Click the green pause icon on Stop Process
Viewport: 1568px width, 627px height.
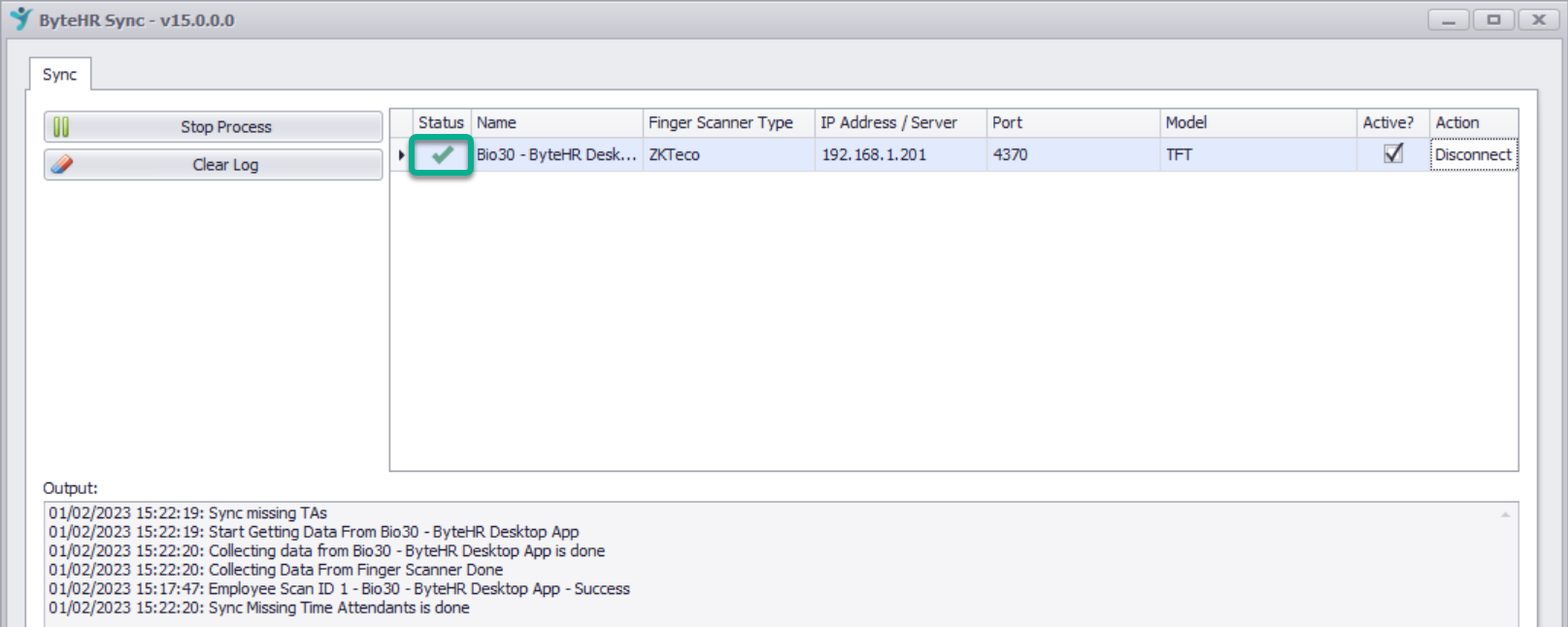[61, 127]
